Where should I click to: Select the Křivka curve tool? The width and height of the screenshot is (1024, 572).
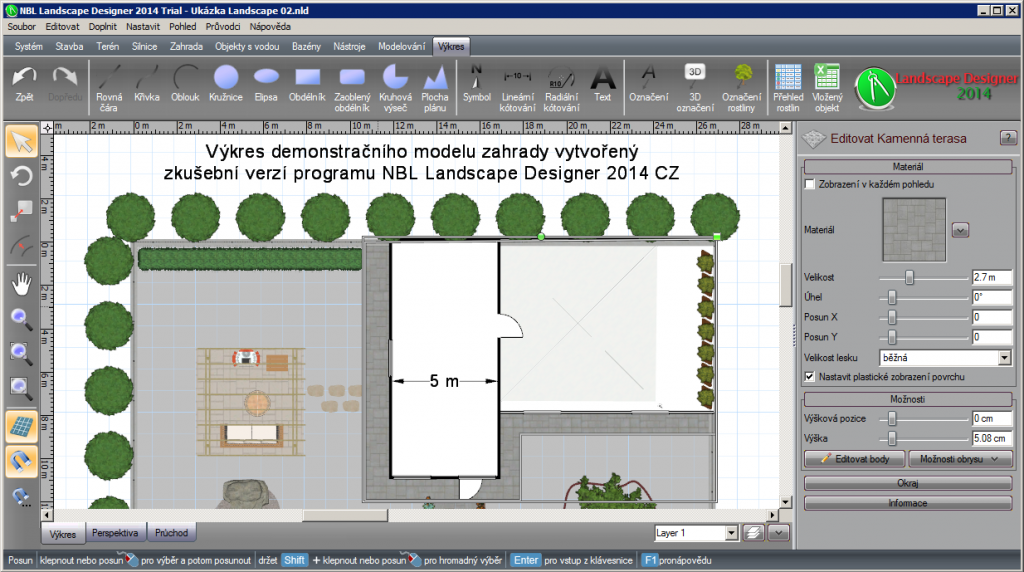point(147,84)
